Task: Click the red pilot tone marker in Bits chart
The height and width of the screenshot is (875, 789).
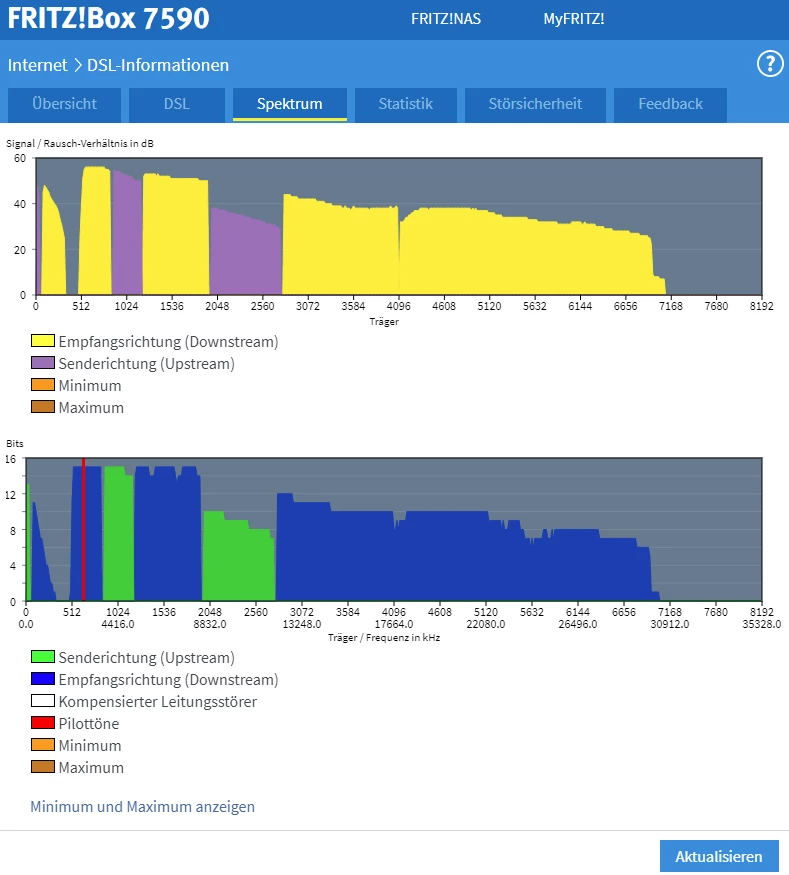Action: [83, 529]
